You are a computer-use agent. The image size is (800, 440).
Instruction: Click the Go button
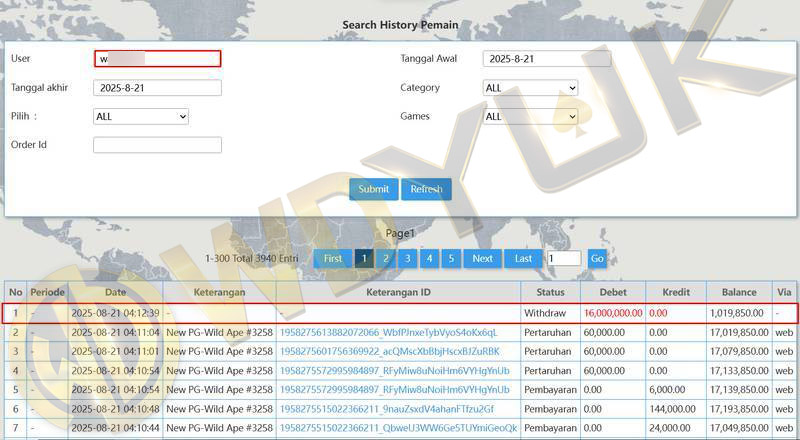[x=597, y=258]
